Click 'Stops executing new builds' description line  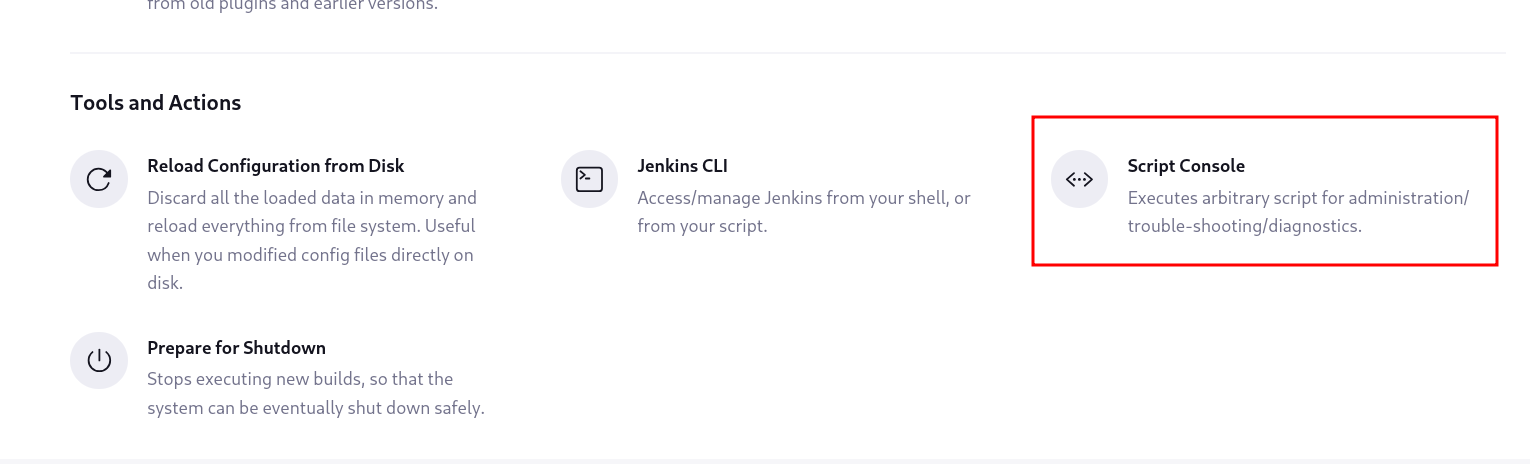(300, 379)
